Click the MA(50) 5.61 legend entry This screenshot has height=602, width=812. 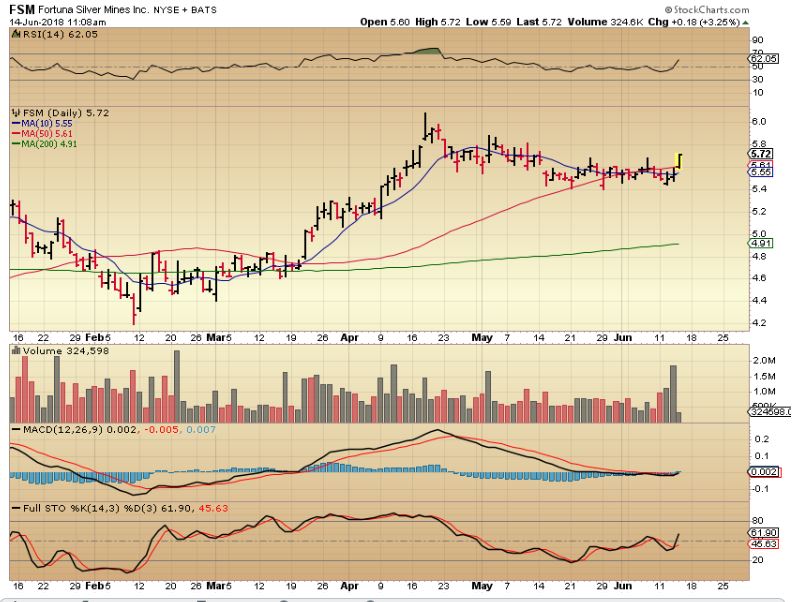[x=42, y=134]
